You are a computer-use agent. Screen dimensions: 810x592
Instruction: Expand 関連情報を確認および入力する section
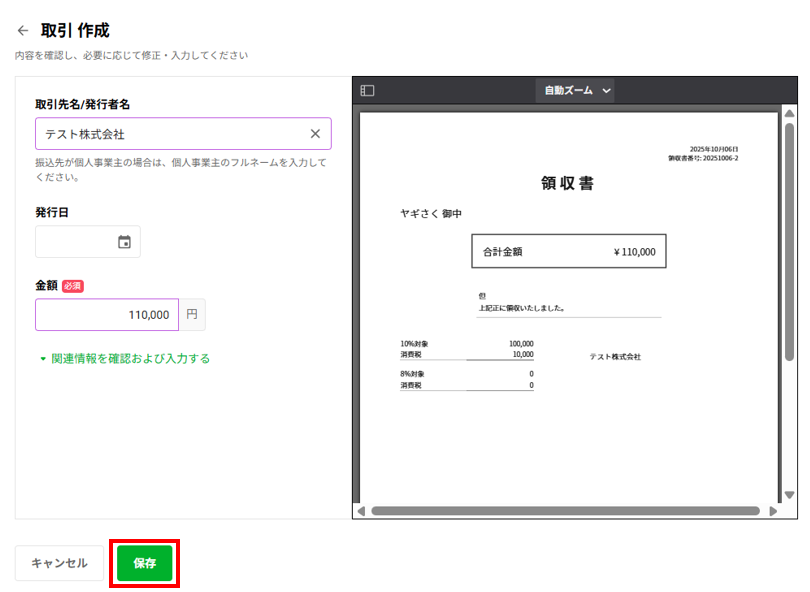click(125, 359)
